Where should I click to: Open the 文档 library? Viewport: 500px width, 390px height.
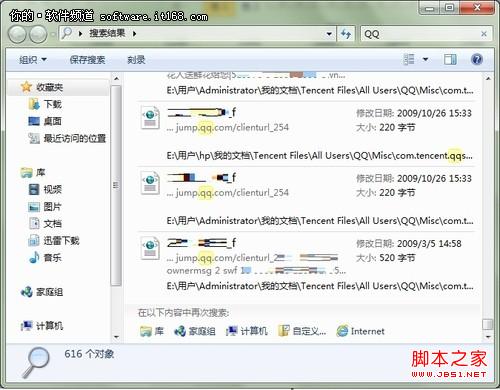coord(53,224)
